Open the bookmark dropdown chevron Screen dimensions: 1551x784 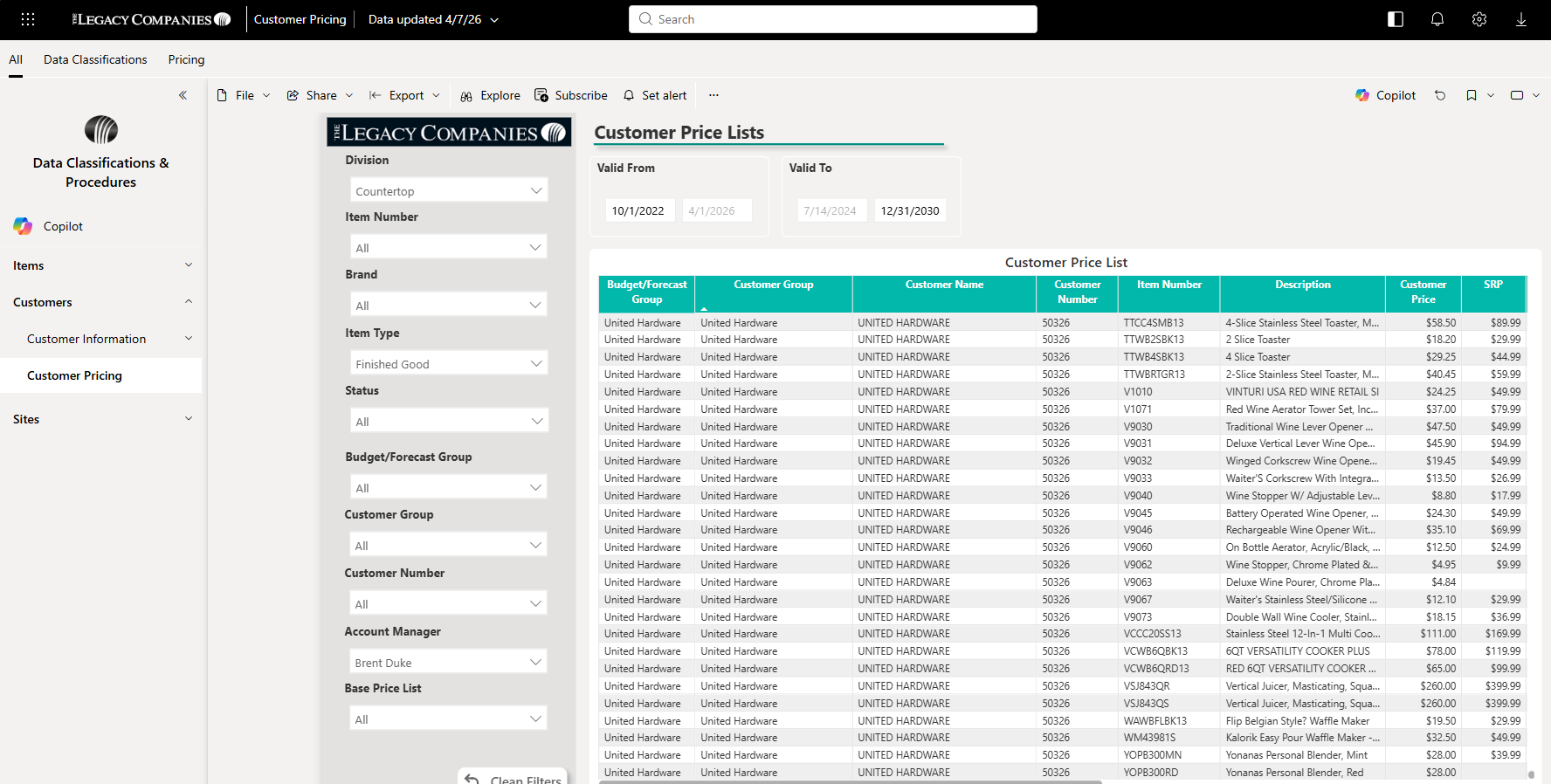coord(1491,95)
